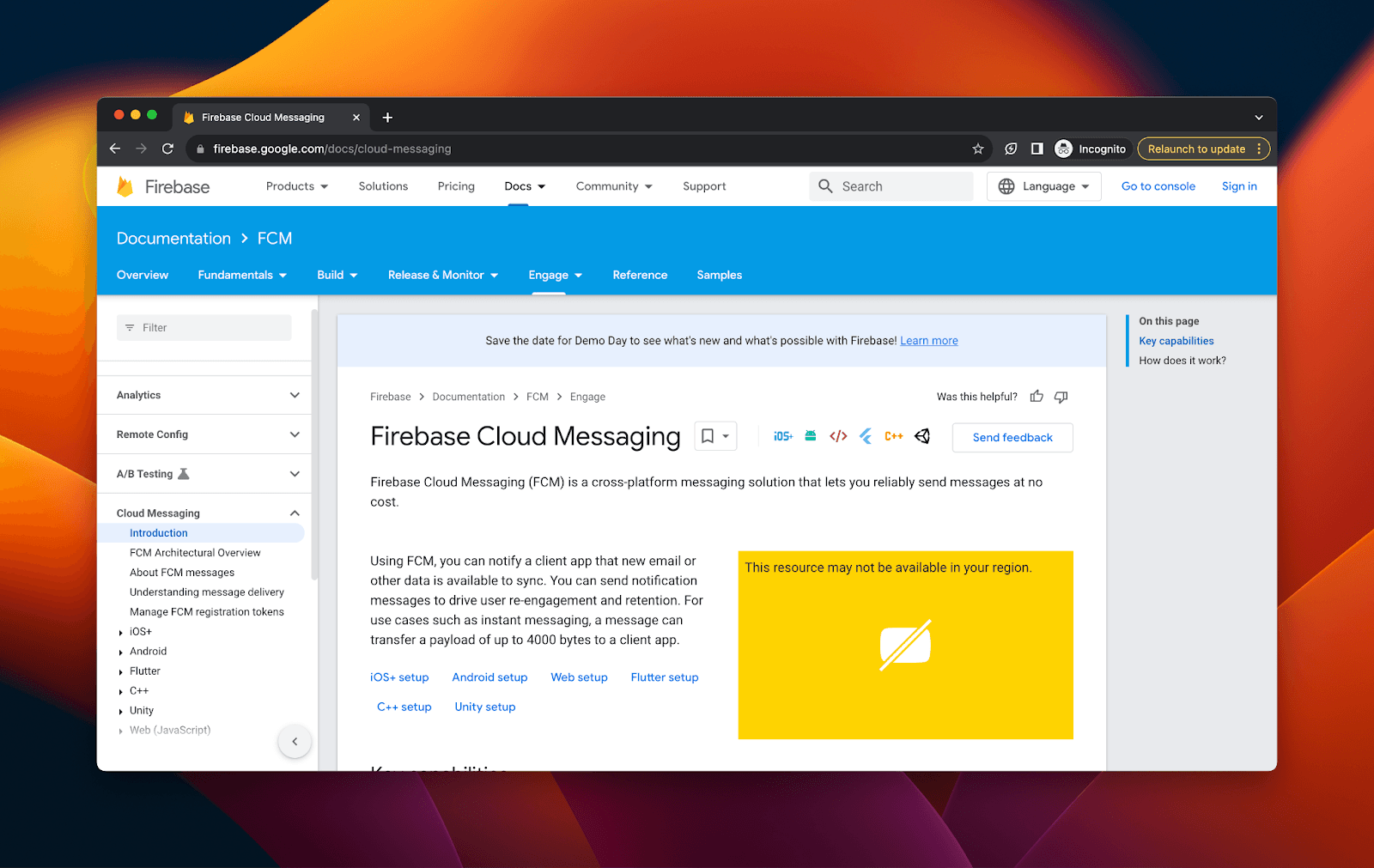Screen dimensions: 1374x868
Task: Select the Flutter platform icon
Action: pyautogui.click(x=866, y=436)
